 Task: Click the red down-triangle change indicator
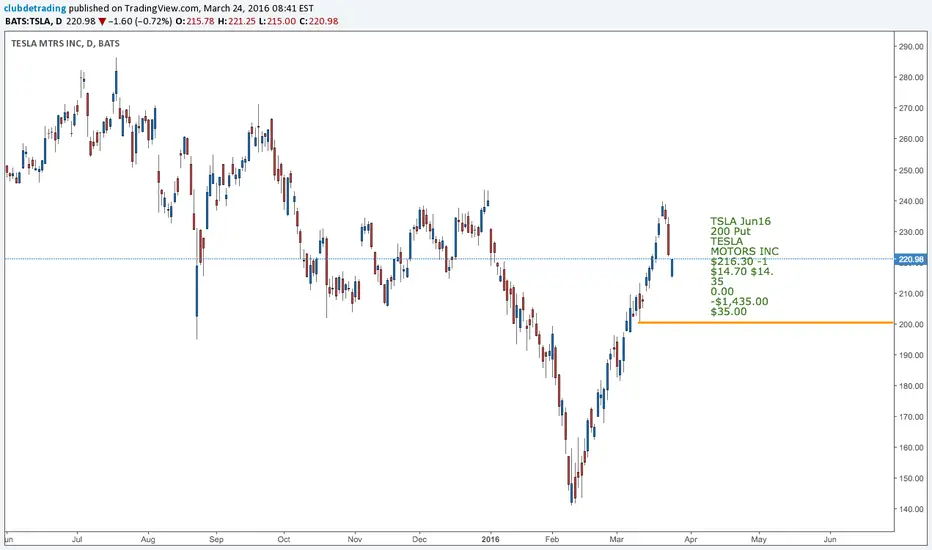tap(102, 21)
